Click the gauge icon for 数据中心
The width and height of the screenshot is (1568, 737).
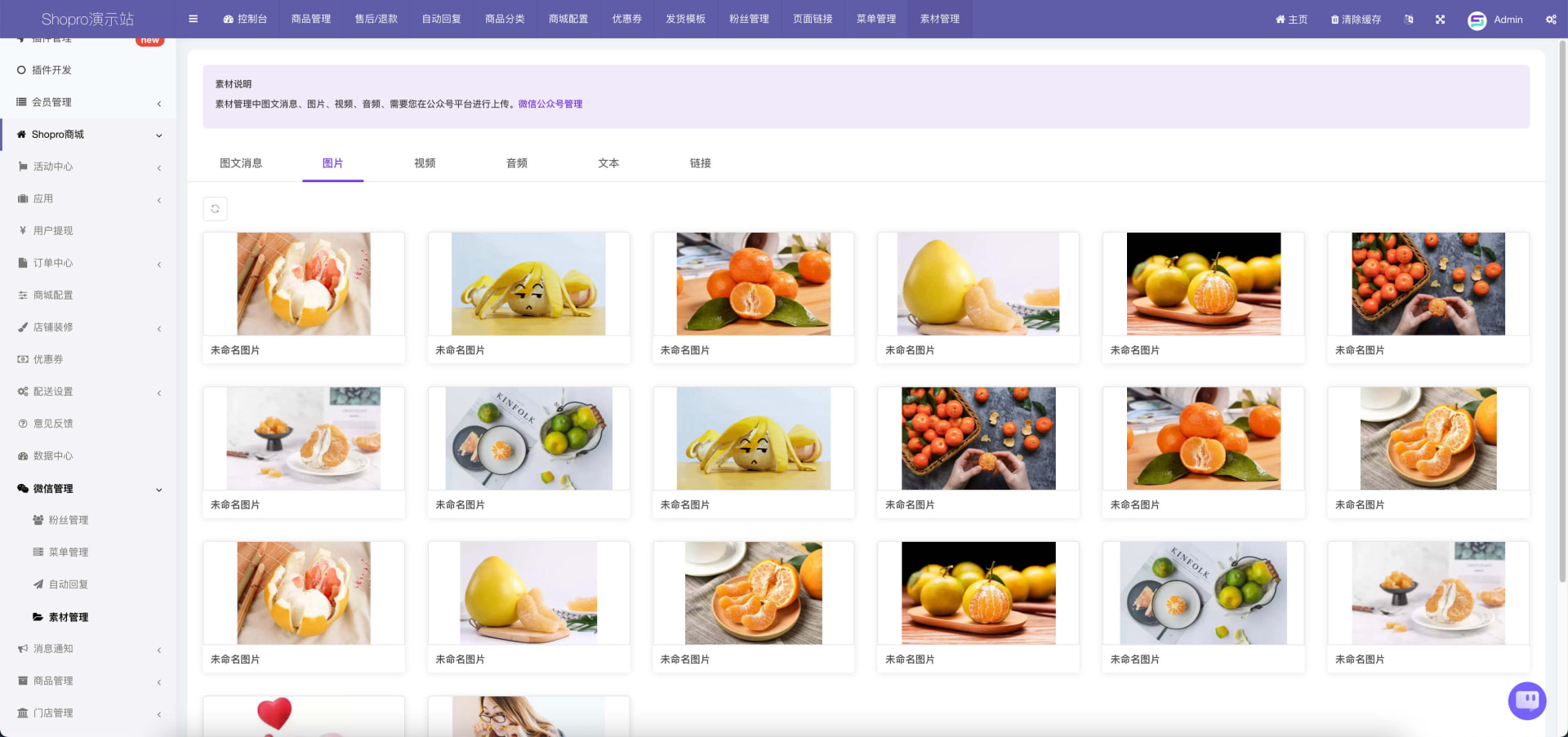click(x=23, y=456)
